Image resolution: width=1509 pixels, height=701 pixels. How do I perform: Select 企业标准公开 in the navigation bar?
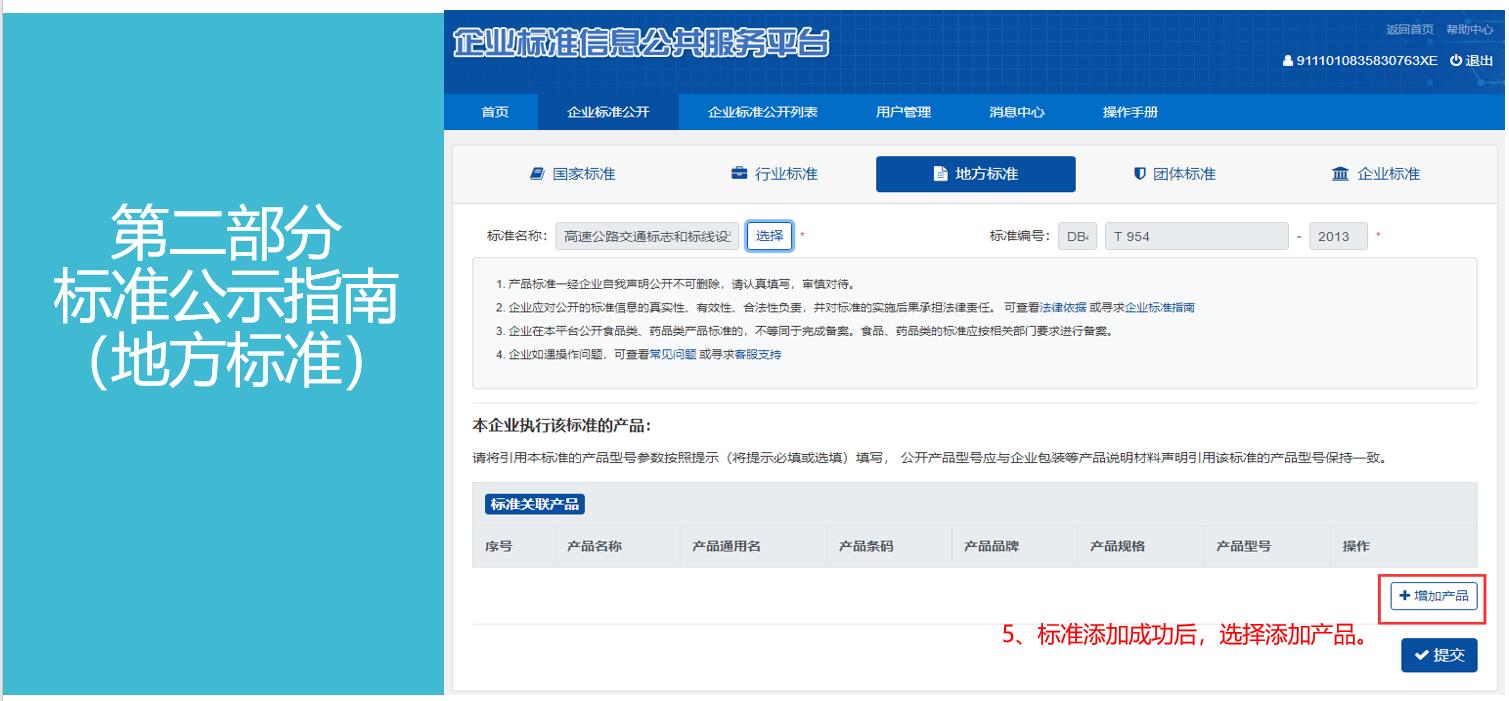pos(608,112)
